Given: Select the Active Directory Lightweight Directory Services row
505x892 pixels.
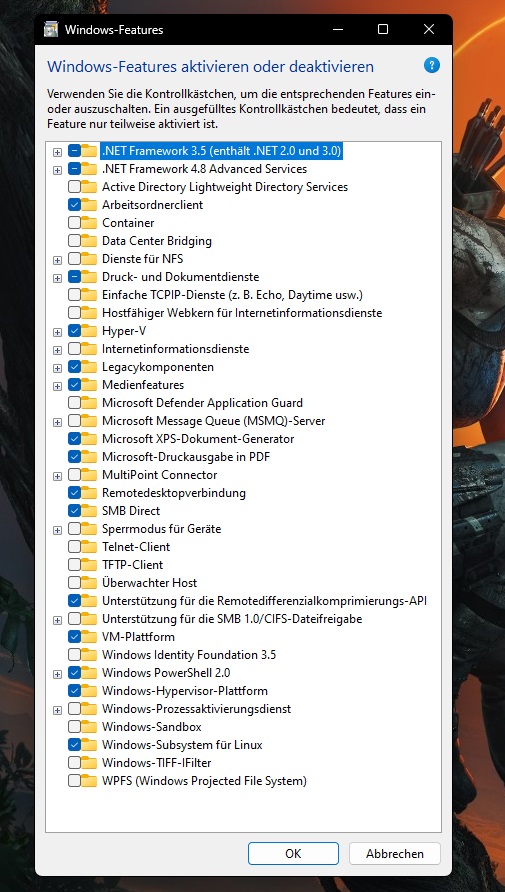Looking at the screenshot, I should [x=225, y=187].
